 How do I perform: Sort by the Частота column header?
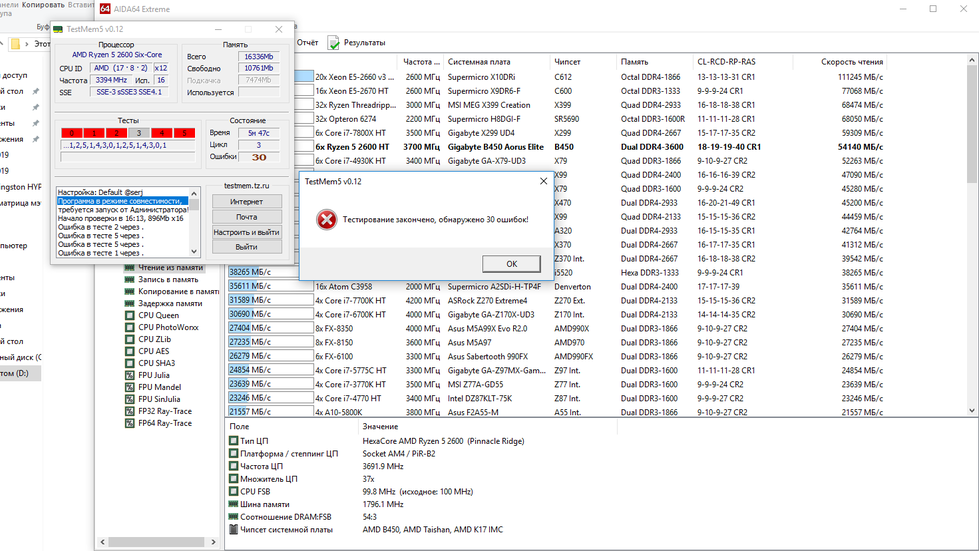point(420,62)
